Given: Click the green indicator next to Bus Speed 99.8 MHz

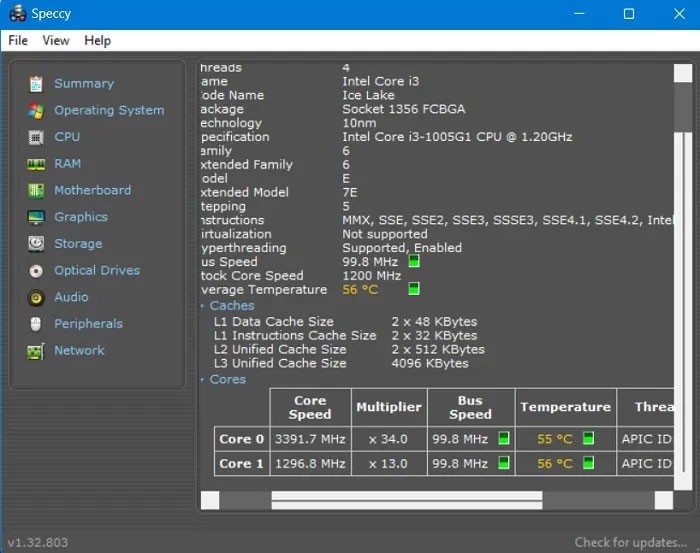Looking at the screenshot, I should (x=414, y=262).
